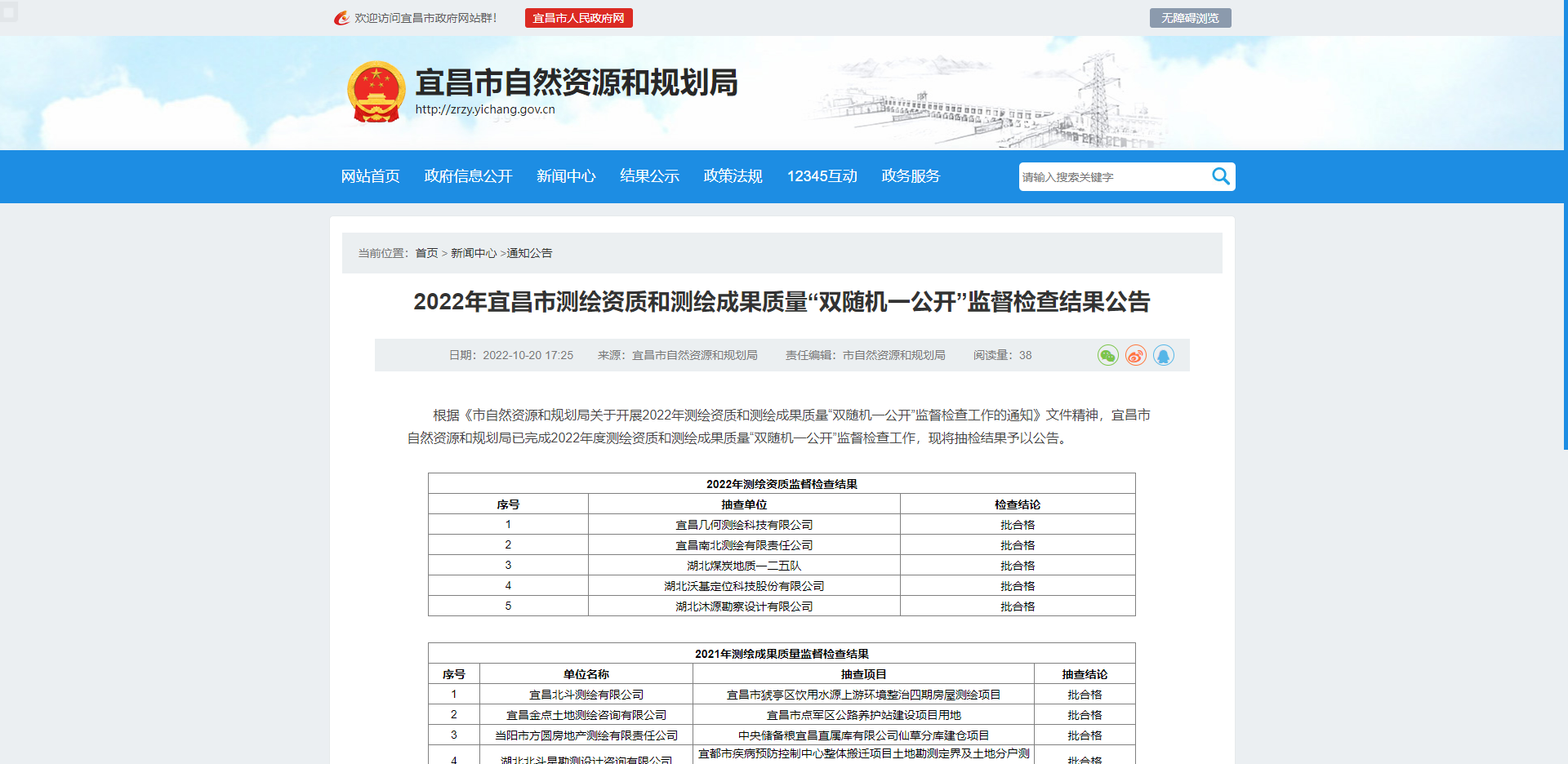The image size is (1568, 764).
Task: Navigate to 通知公告 in the breadcrumb
Action: click(x=530, y=253)
